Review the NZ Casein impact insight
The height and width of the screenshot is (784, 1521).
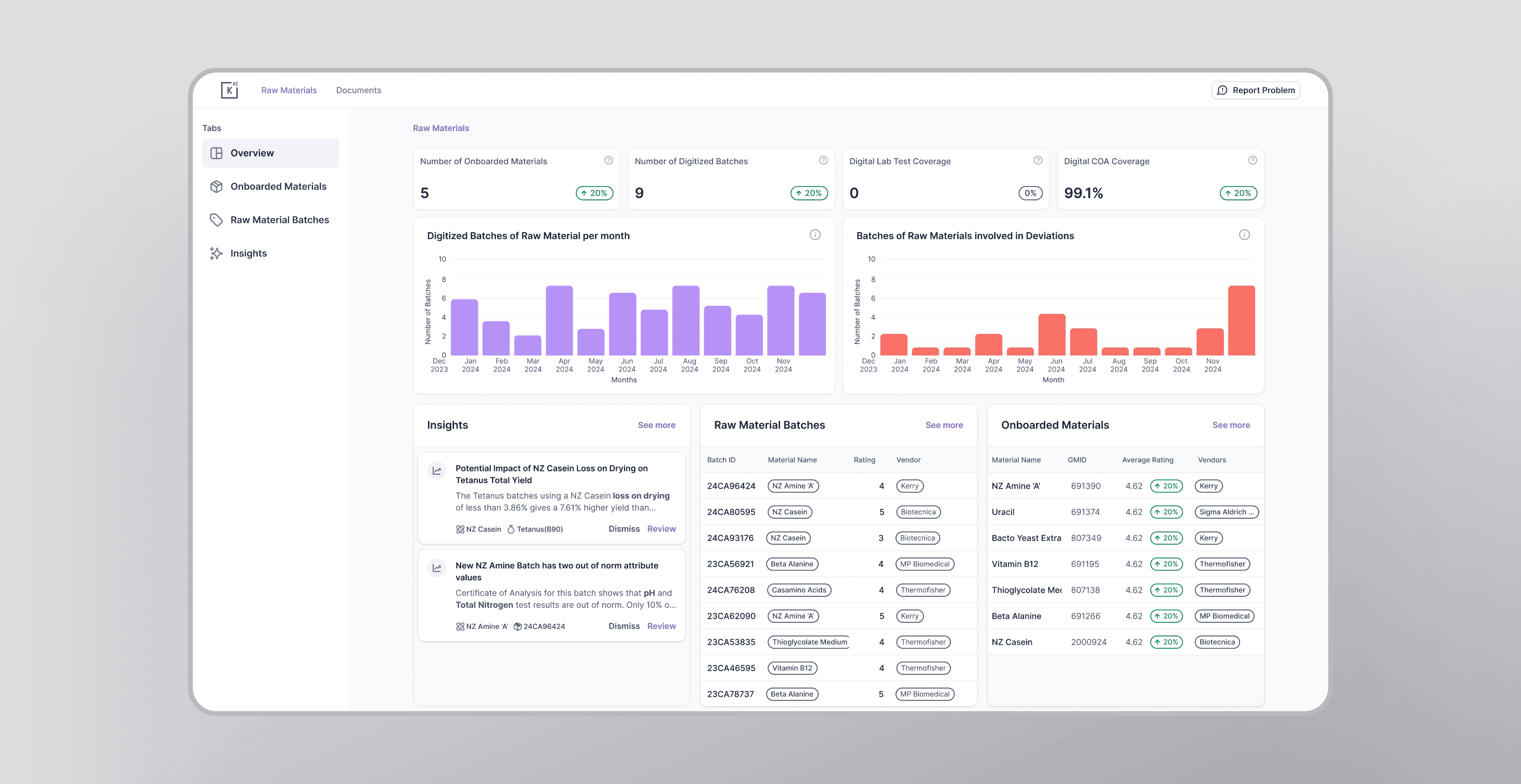tap(661, 529)
